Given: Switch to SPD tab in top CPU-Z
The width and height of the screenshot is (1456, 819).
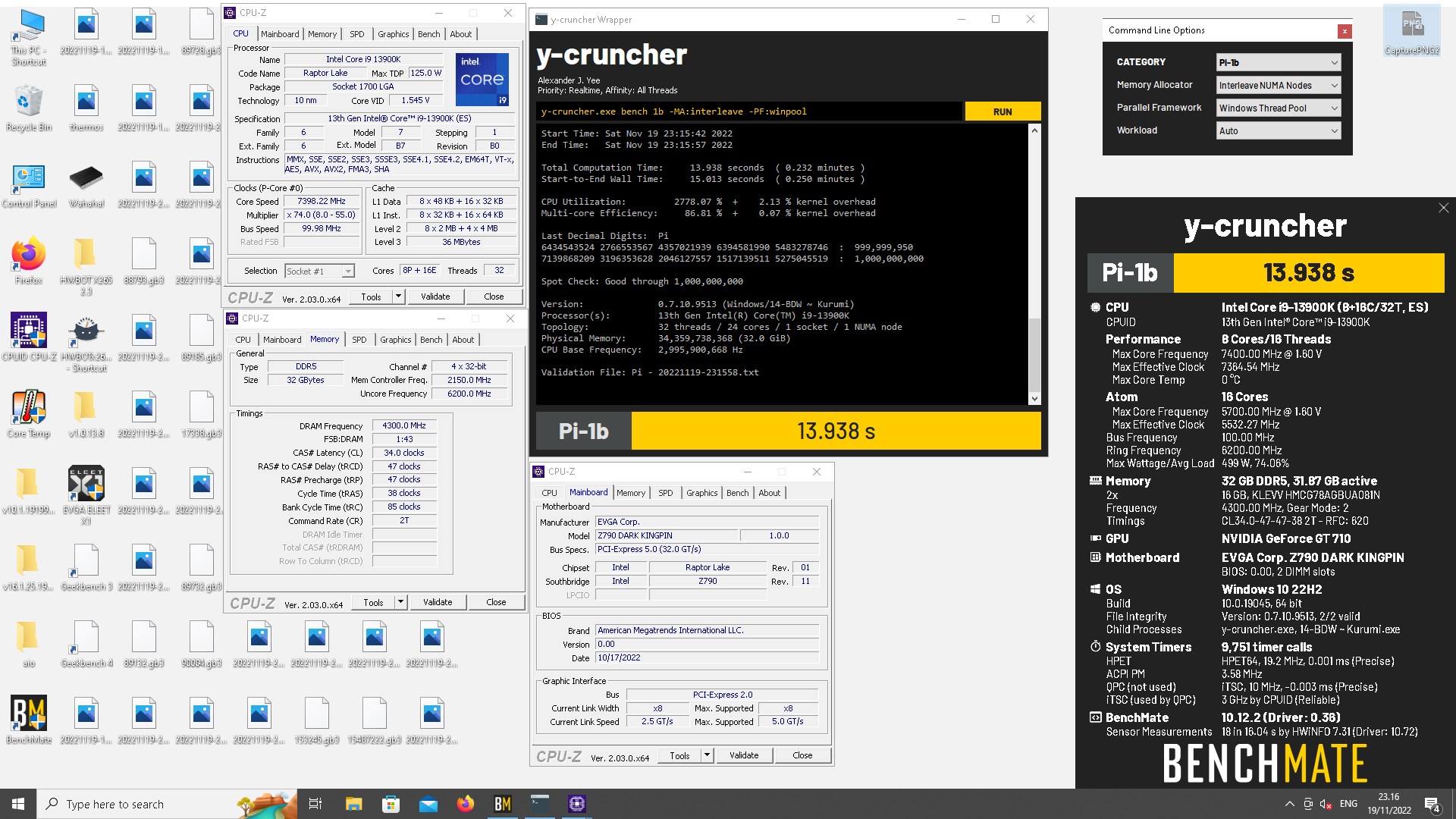Looking at the screenshot, I should point(356,34).
